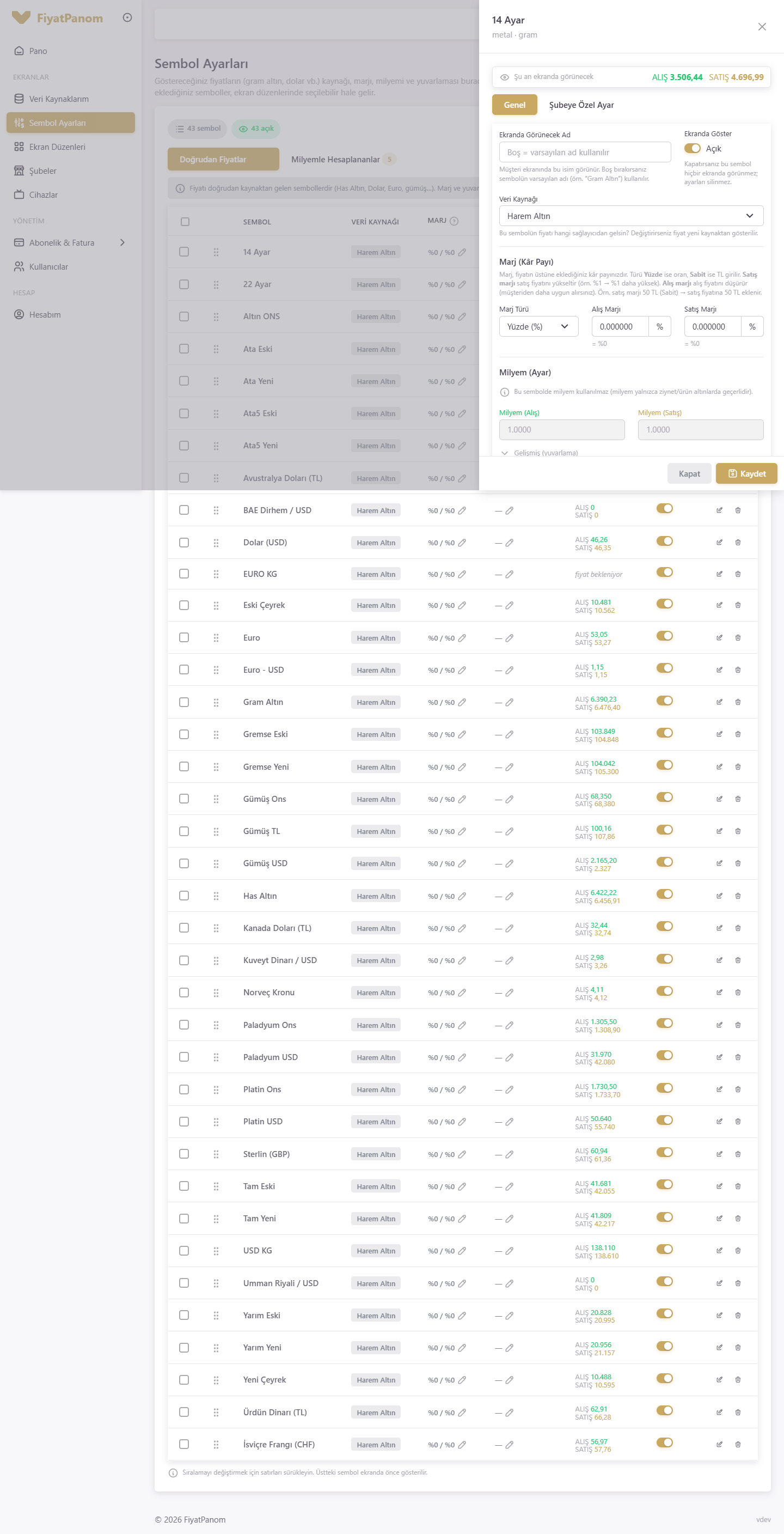Edit milyem dash of Euro row
784x1534 pixels.
[509, 638]
